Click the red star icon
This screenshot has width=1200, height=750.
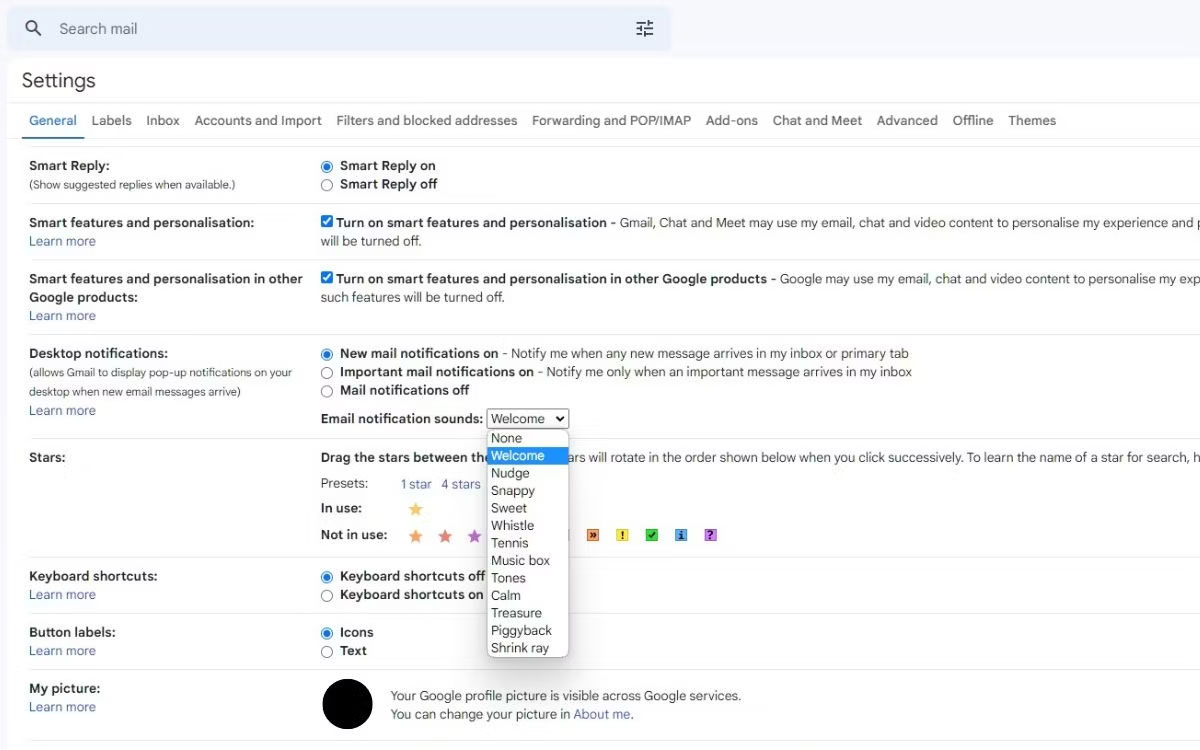click(445, 535)
